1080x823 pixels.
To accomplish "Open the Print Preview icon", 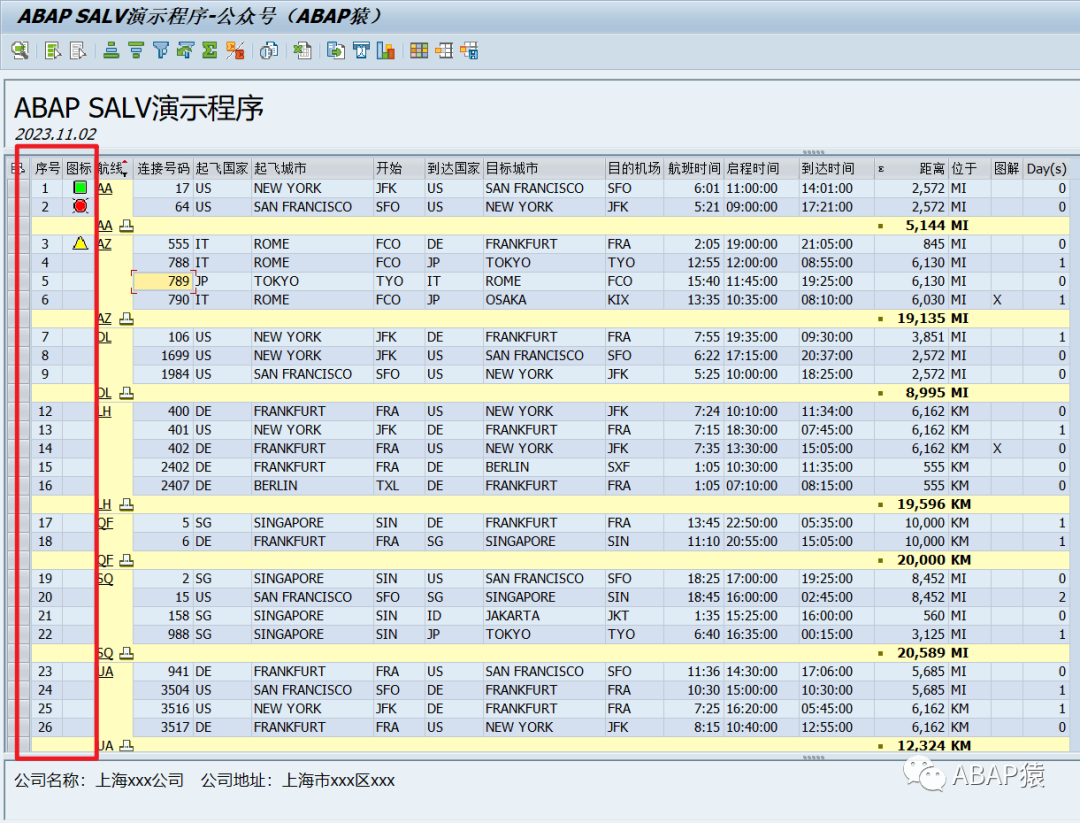I will click(x=269, y=50).
